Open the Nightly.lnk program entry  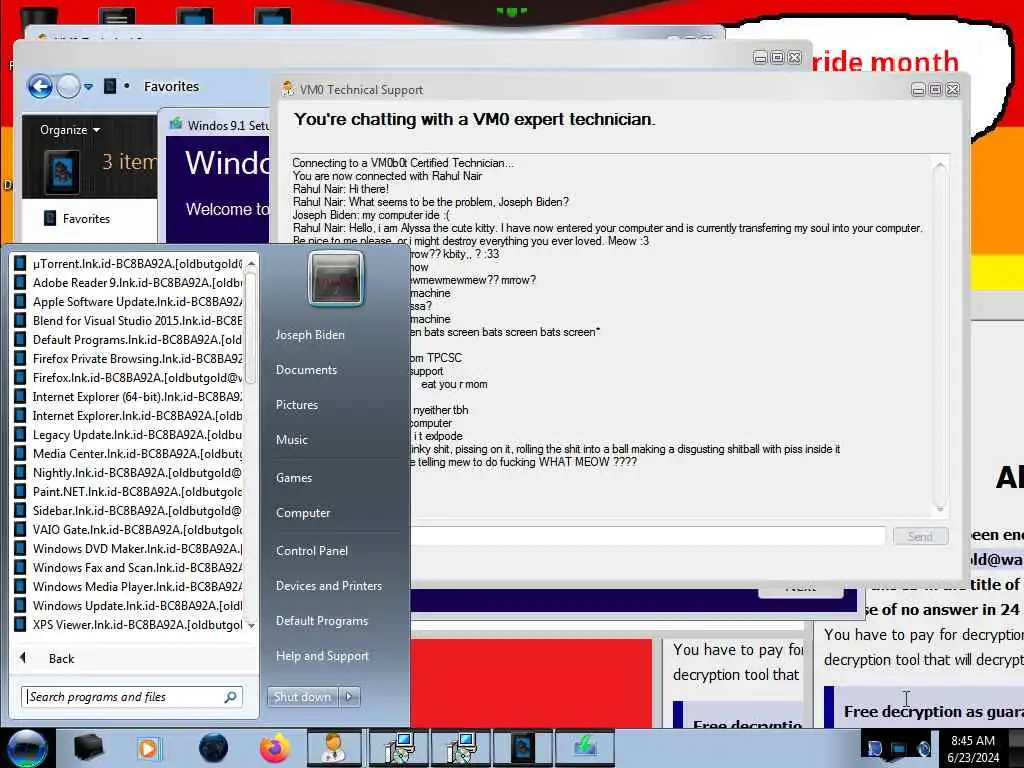[128, 473]
